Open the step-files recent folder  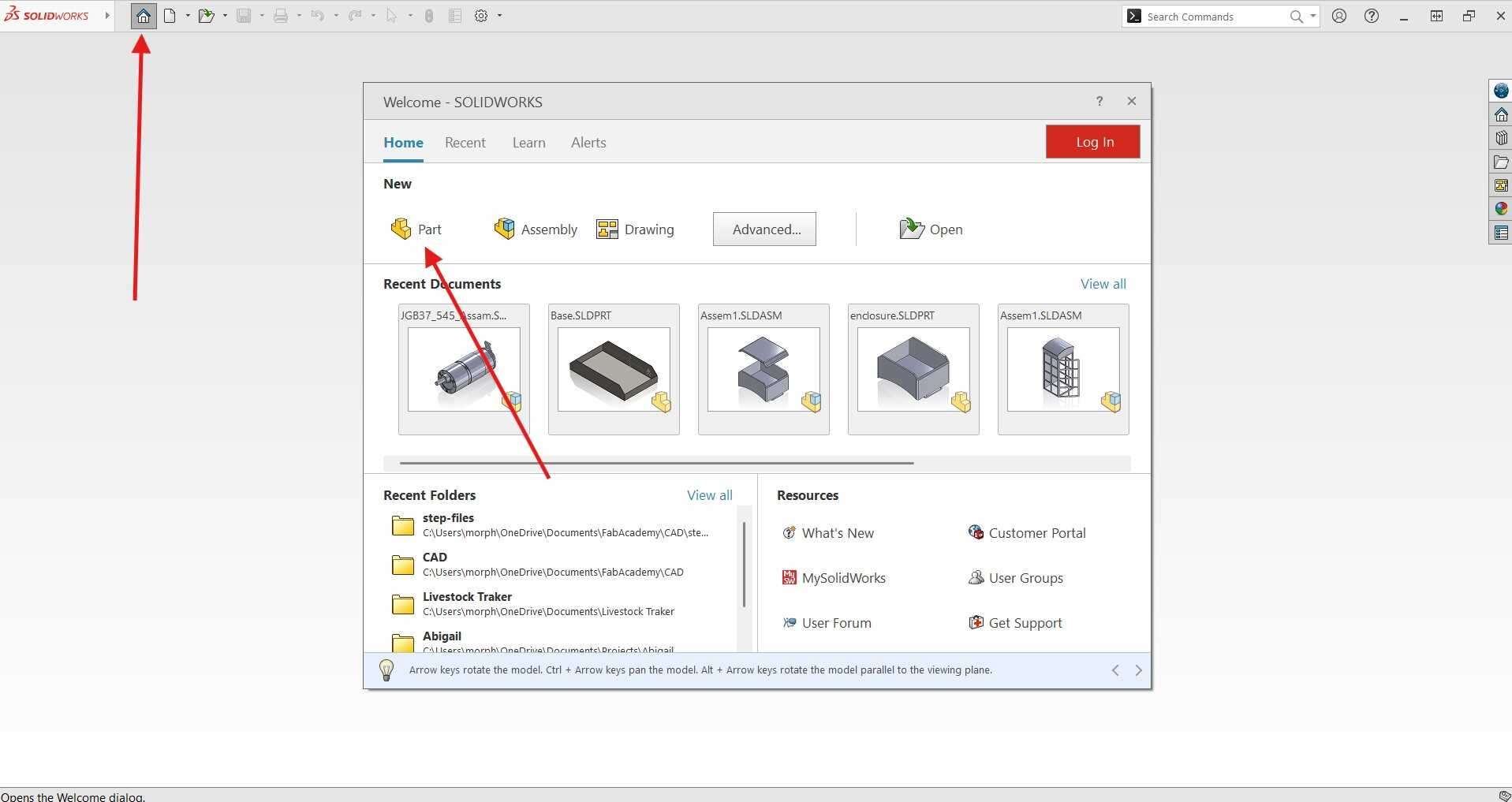tap(551, 525)
